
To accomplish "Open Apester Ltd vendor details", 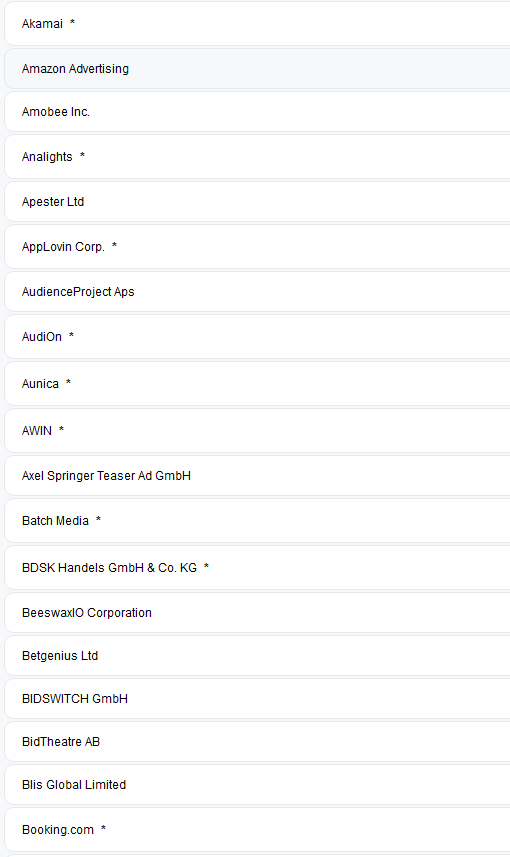I will pos(257,202).
